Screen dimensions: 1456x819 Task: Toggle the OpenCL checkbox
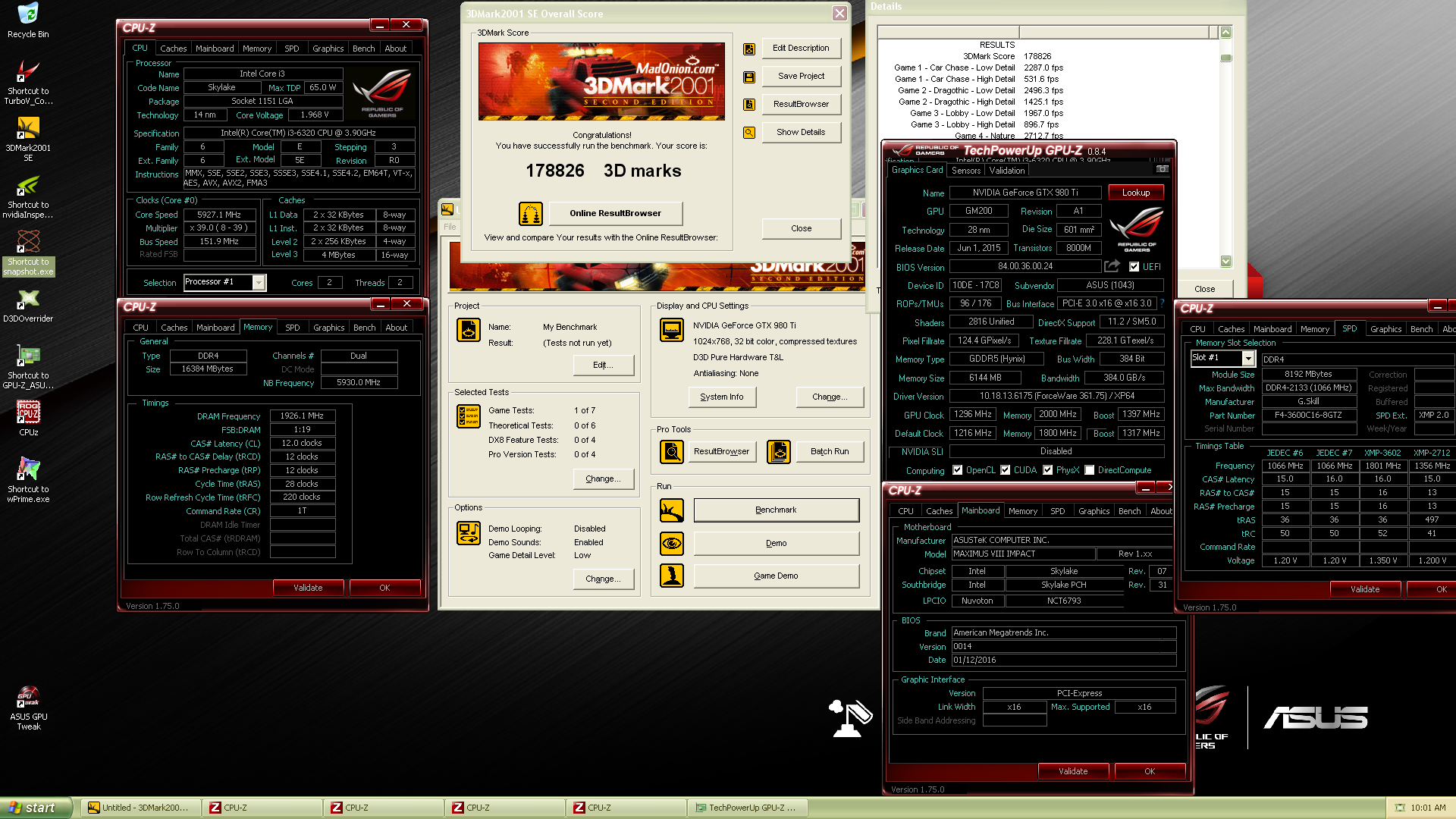tap(957, 470)
